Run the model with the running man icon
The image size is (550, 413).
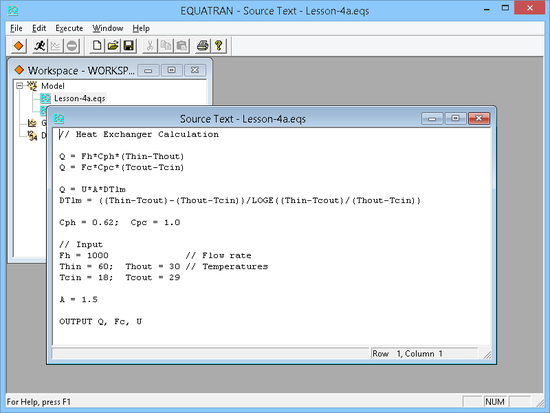[x=39, y=46]
